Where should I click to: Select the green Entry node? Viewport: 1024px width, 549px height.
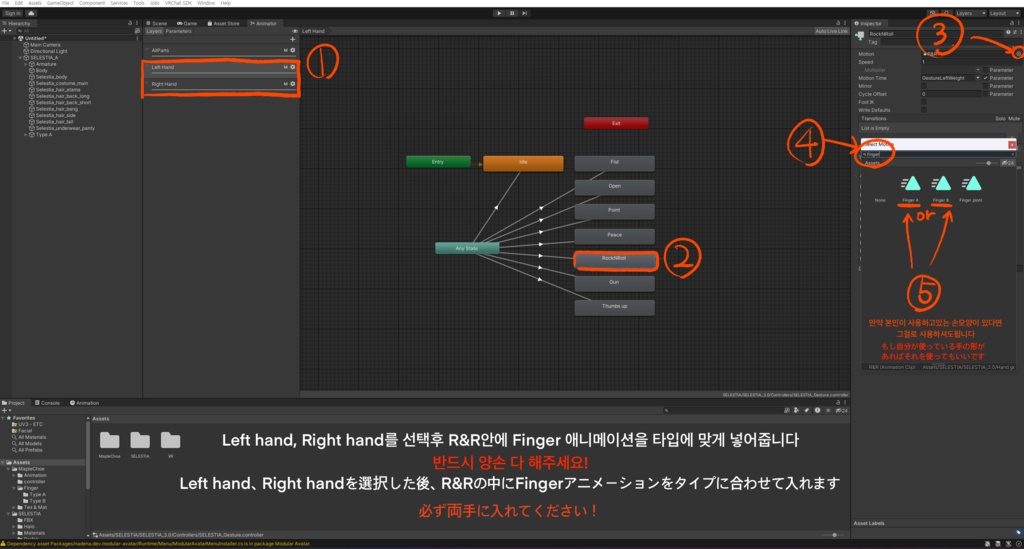438,162
